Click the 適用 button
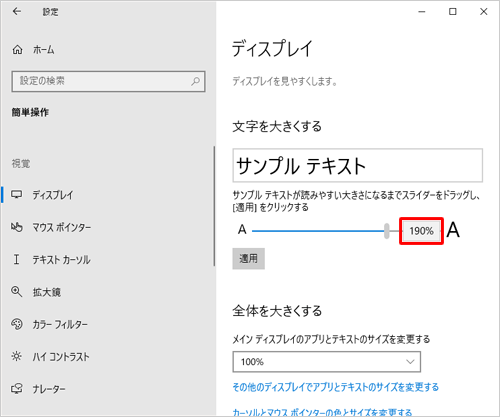500x417 pixels. pos(249,258)
